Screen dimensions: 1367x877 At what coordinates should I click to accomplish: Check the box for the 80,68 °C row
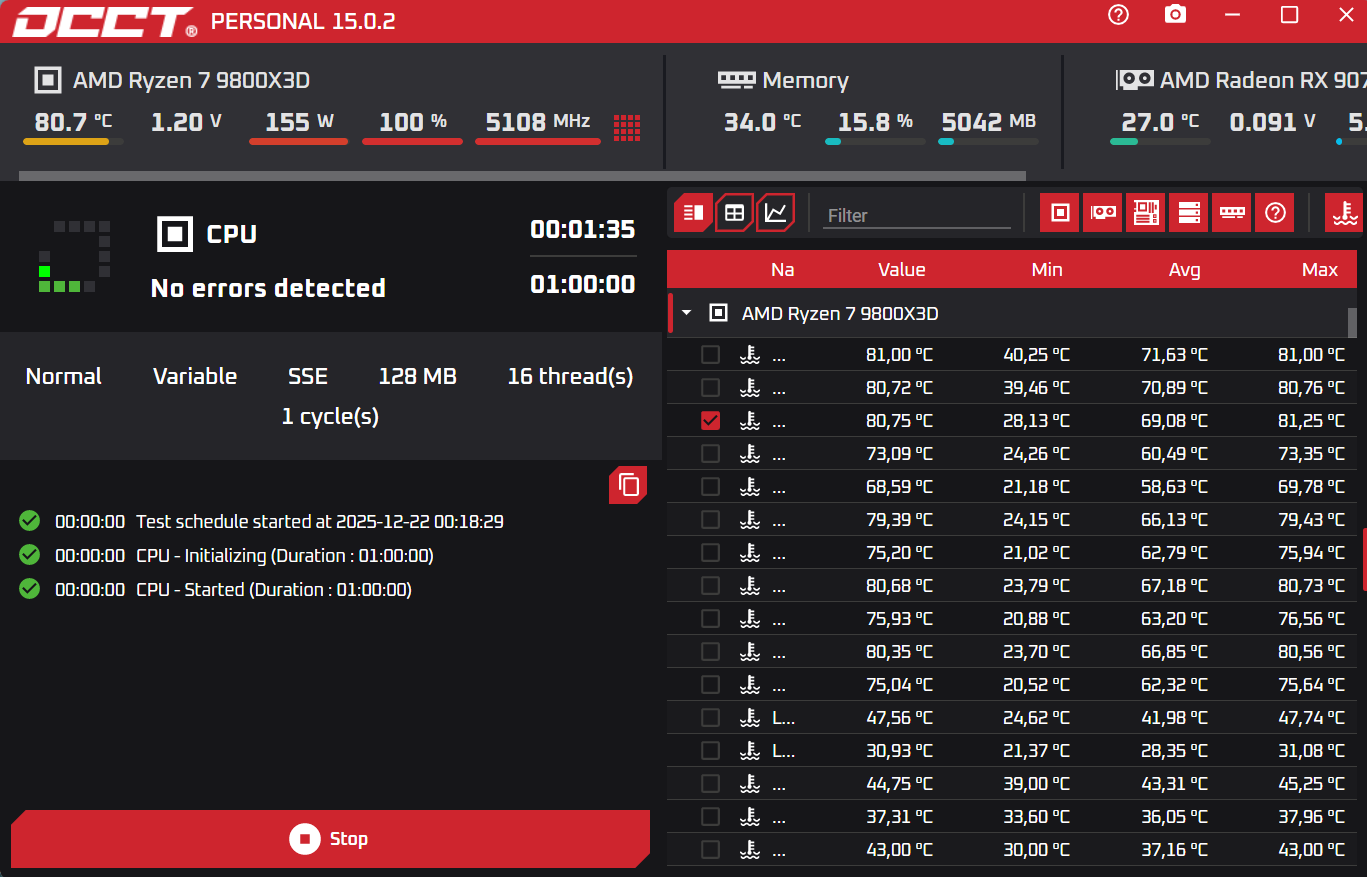pyautogui.click(x=710, y=585)
